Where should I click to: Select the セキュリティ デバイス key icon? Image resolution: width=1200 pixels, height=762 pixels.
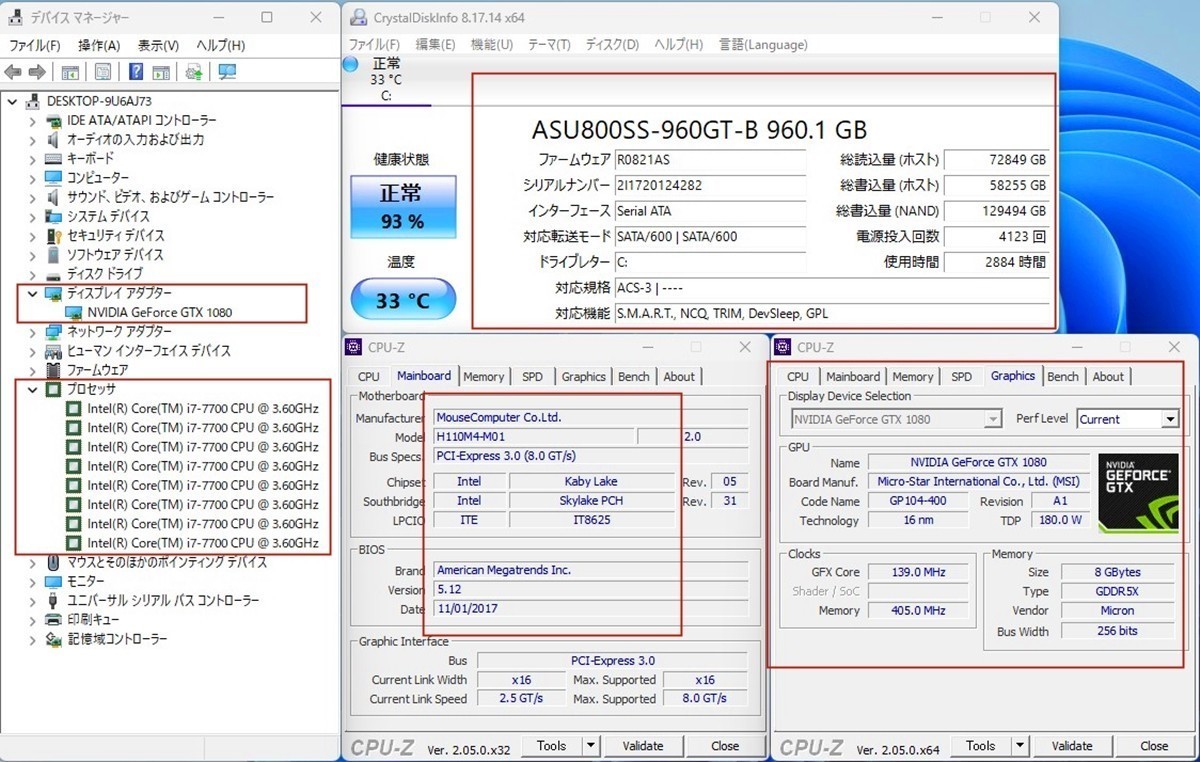tap(54, 235)
